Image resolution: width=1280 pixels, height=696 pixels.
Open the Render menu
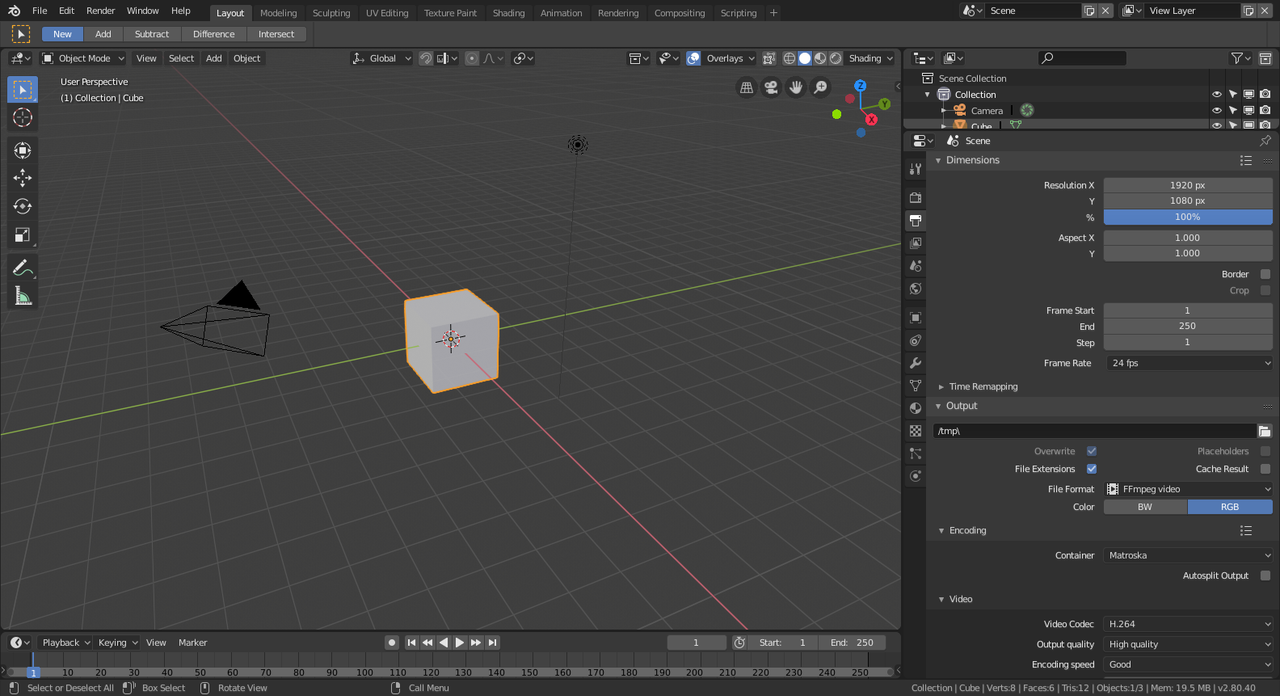pos(100,11)
